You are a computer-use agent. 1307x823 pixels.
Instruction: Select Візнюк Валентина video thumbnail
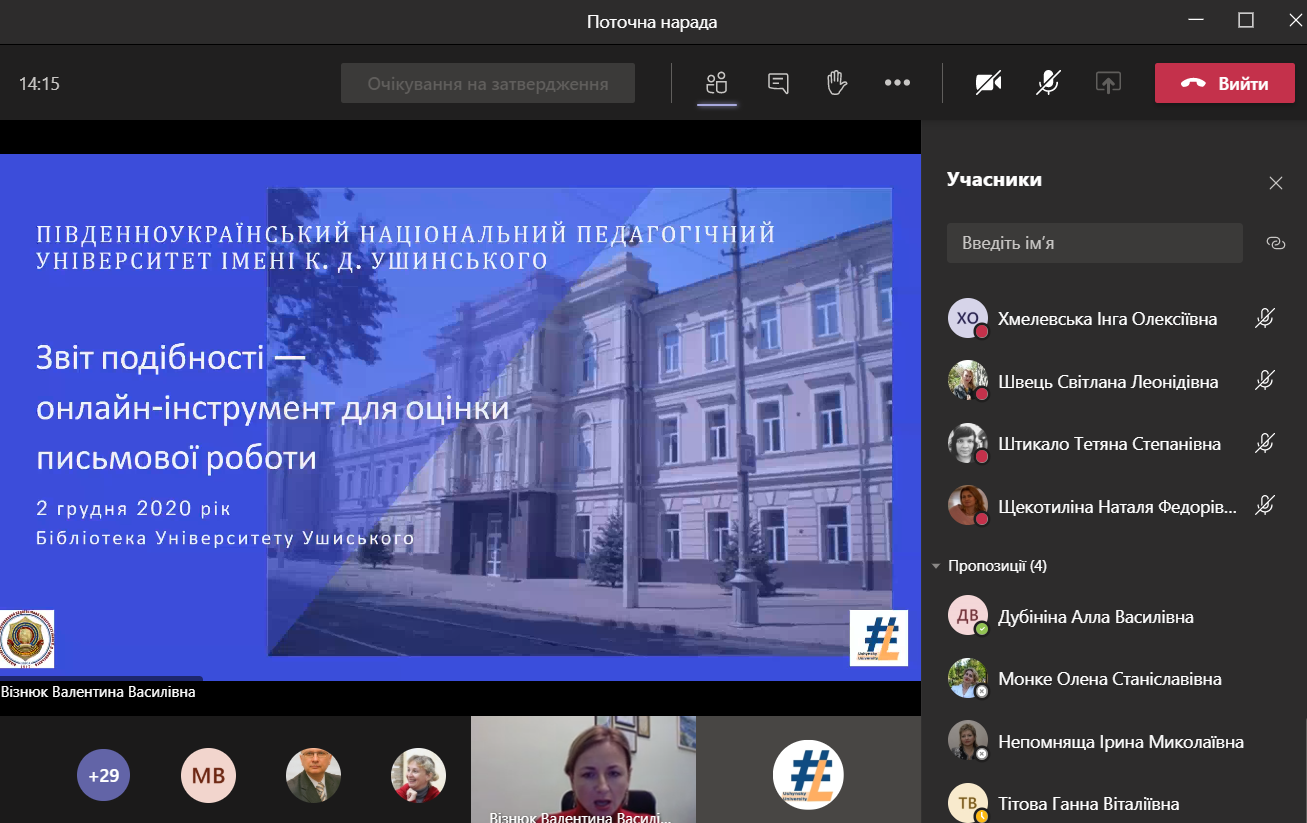(x=583, y=769)
